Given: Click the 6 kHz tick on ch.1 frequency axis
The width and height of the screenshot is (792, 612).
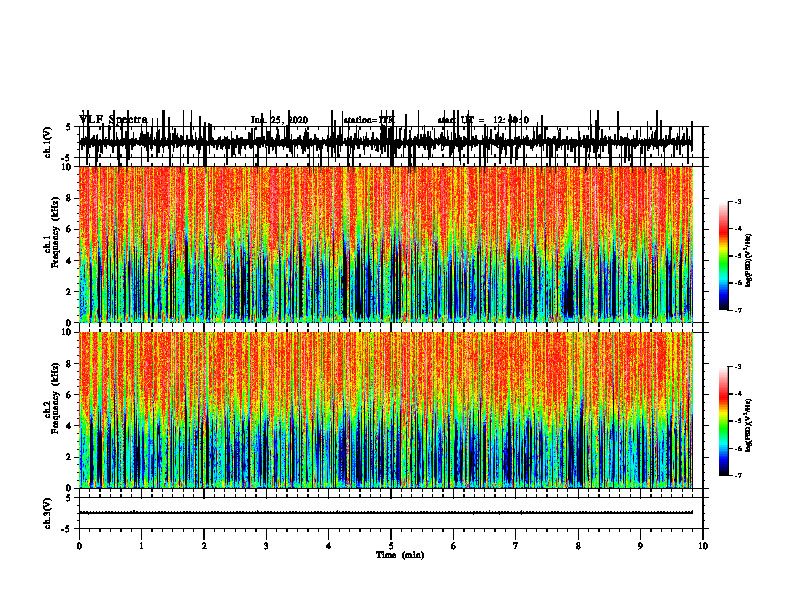Looking at the screenshot, I should (70, 230).
